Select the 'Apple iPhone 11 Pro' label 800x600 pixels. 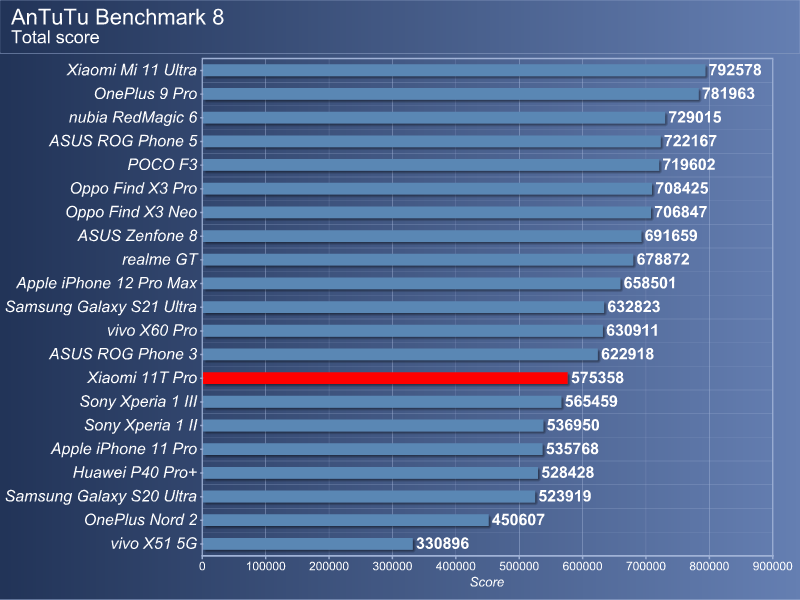click(x=124, y=449)
